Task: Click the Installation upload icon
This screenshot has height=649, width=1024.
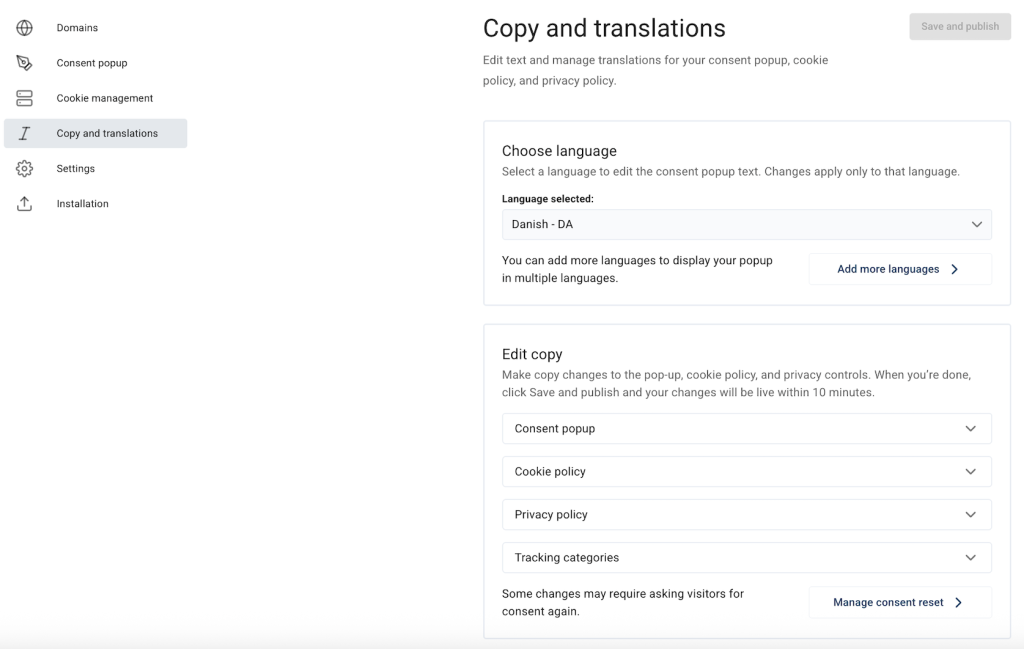Action: point(24,203)
